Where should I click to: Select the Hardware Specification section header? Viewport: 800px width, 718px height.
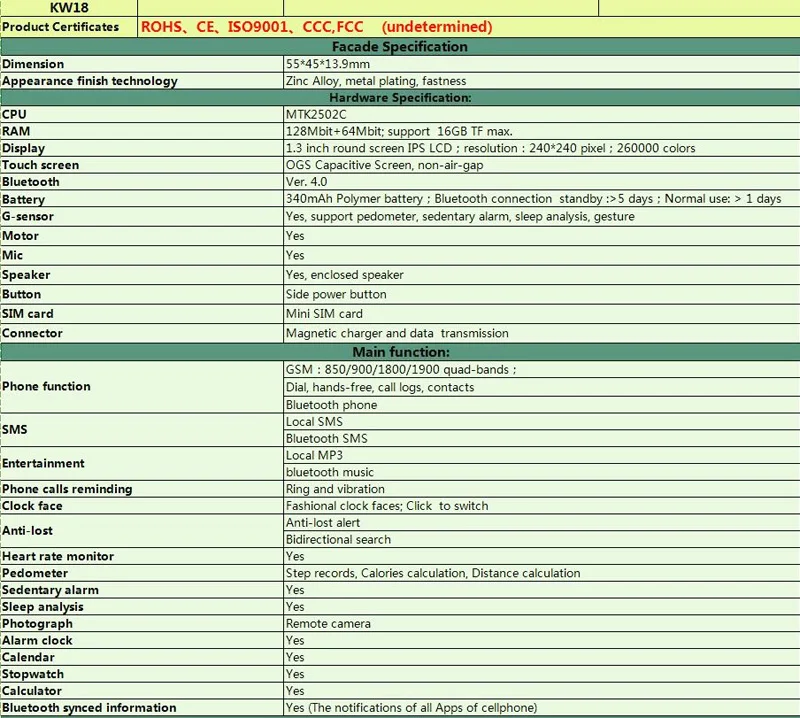click(x=400, y=97)
